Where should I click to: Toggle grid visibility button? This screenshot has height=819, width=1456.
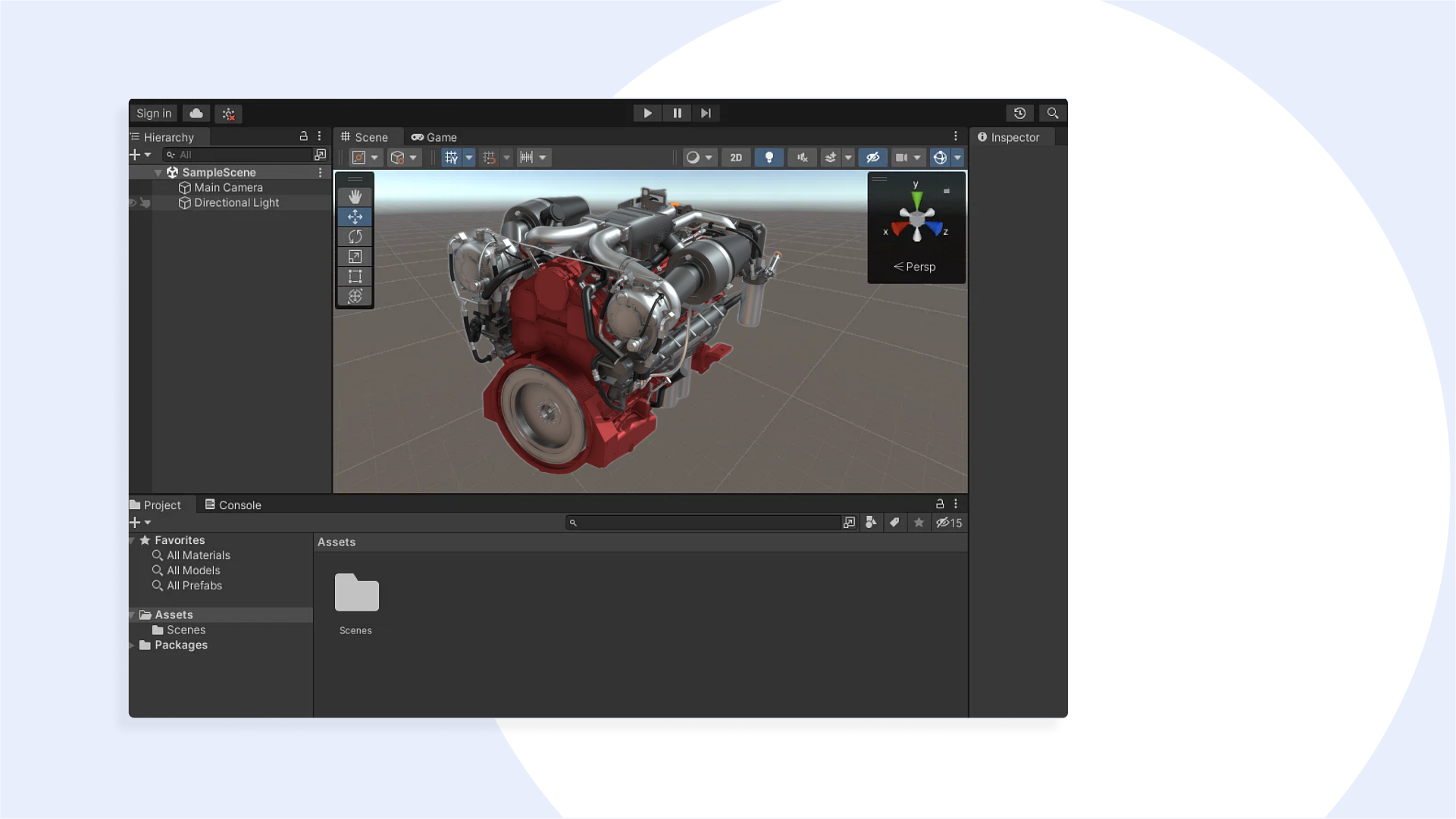(x=452, y=158)
